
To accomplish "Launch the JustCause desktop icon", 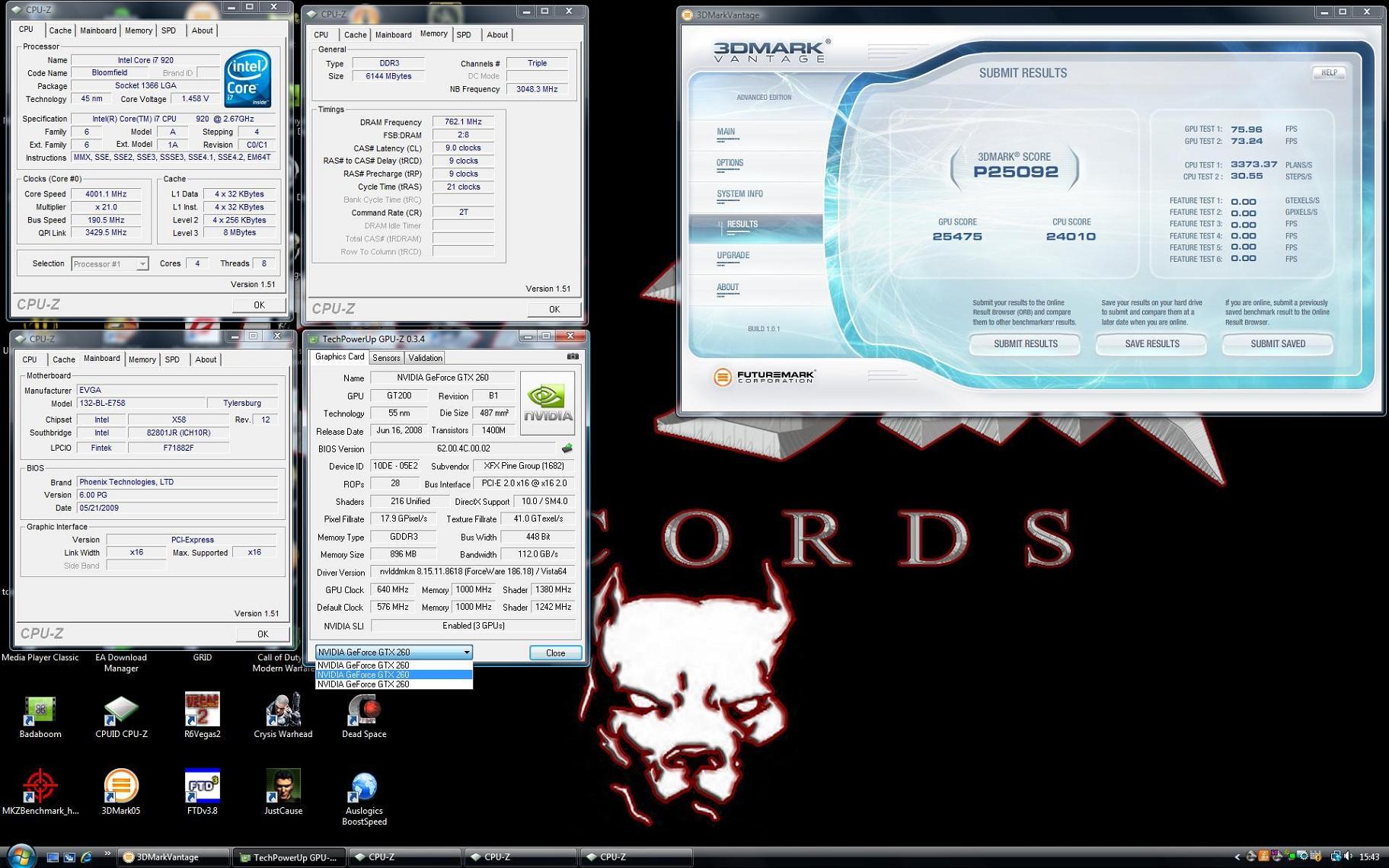I will point(283,793).
